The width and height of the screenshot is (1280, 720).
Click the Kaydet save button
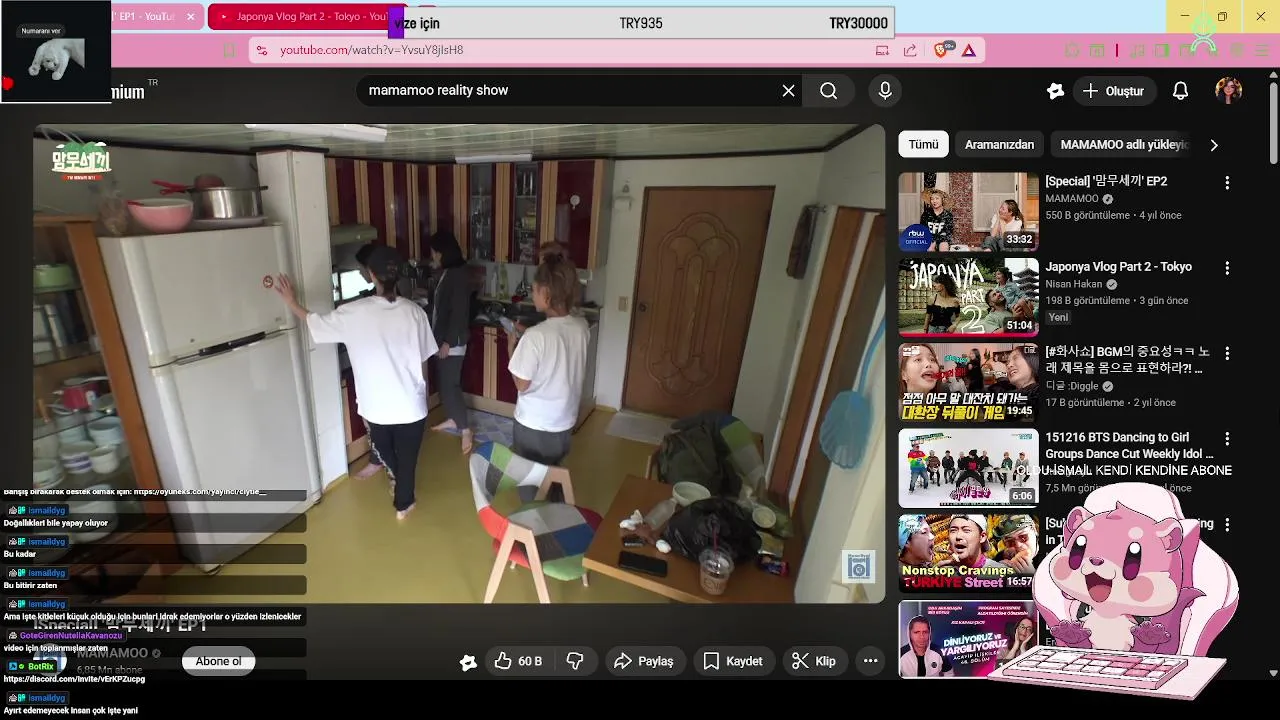733,661
